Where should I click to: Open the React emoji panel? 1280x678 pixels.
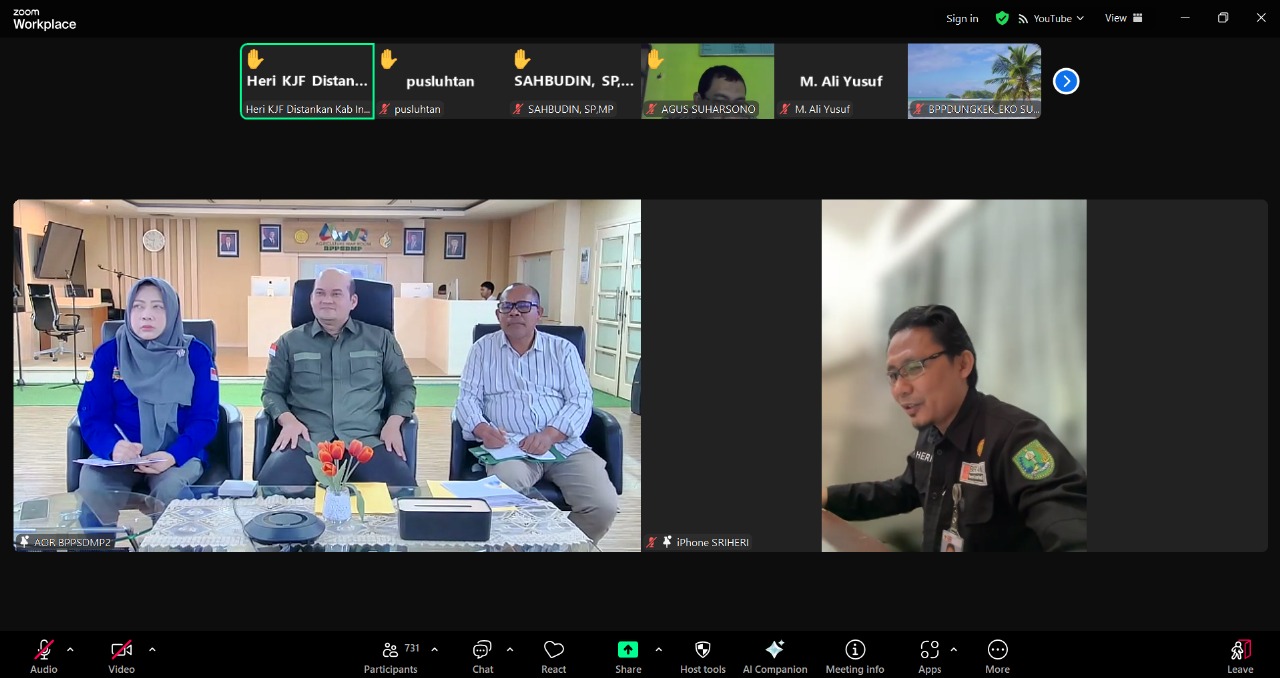point(553,655)
